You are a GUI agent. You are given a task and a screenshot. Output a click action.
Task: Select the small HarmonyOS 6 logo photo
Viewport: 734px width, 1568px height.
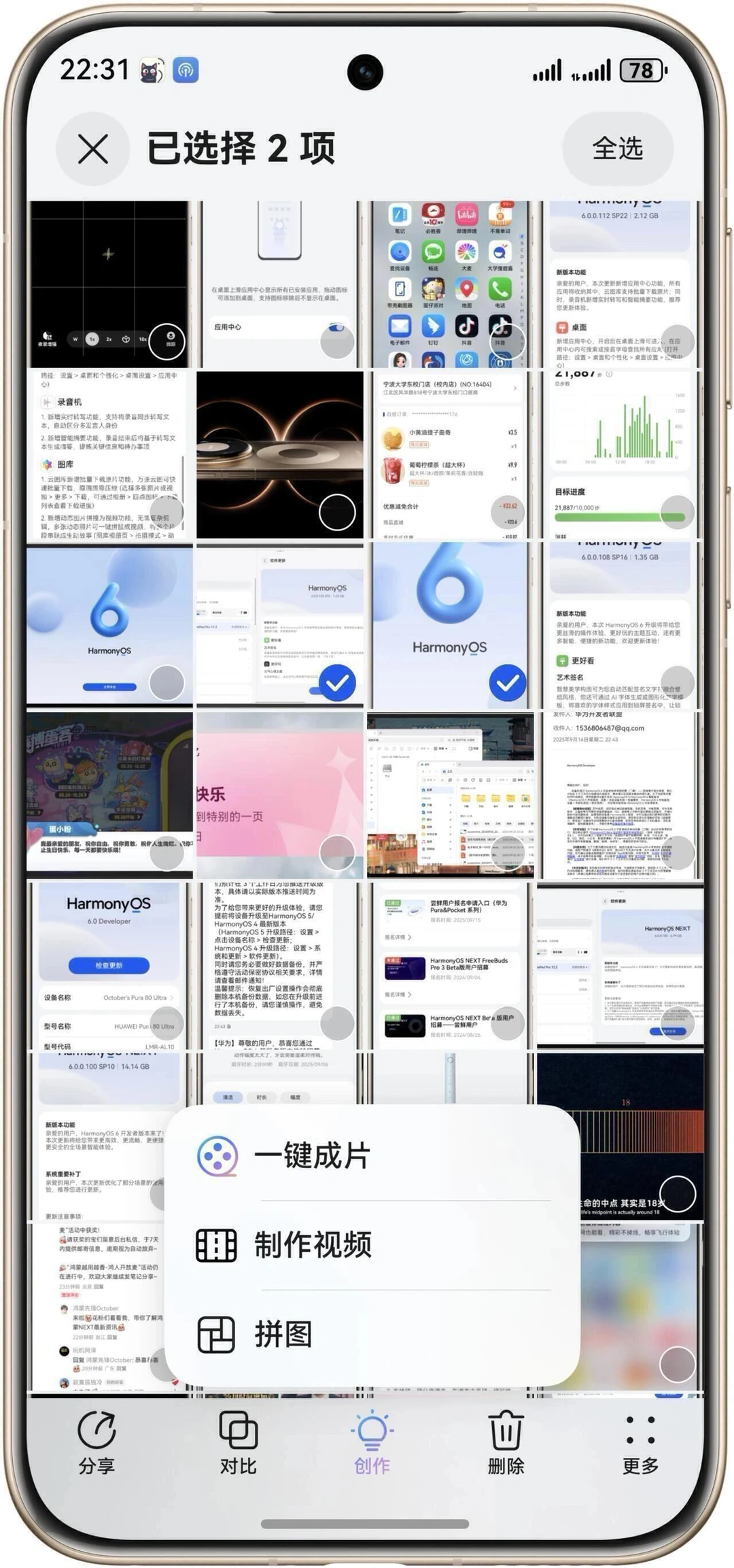coord(167,683)
